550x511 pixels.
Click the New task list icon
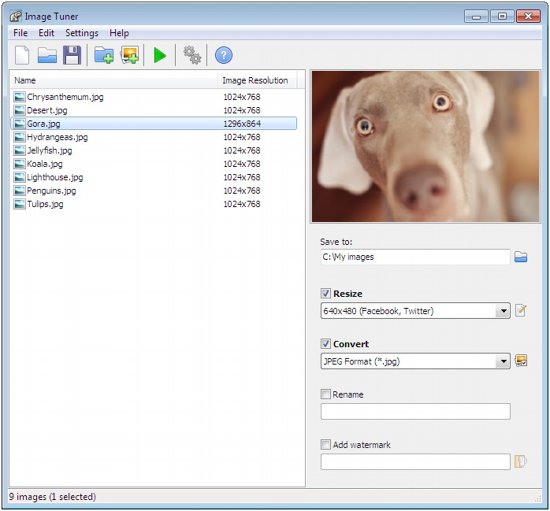tap(22, 55)
